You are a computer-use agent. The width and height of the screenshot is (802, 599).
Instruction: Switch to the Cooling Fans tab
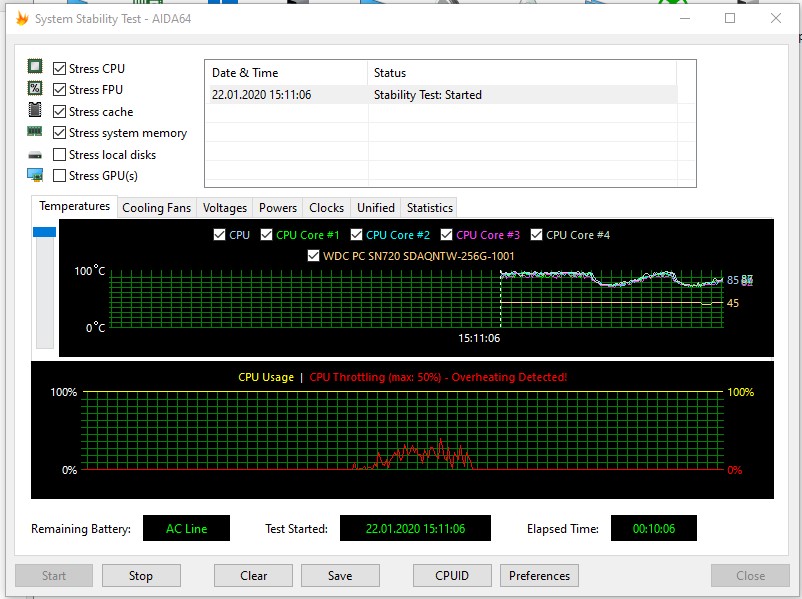tap(156, 208)
